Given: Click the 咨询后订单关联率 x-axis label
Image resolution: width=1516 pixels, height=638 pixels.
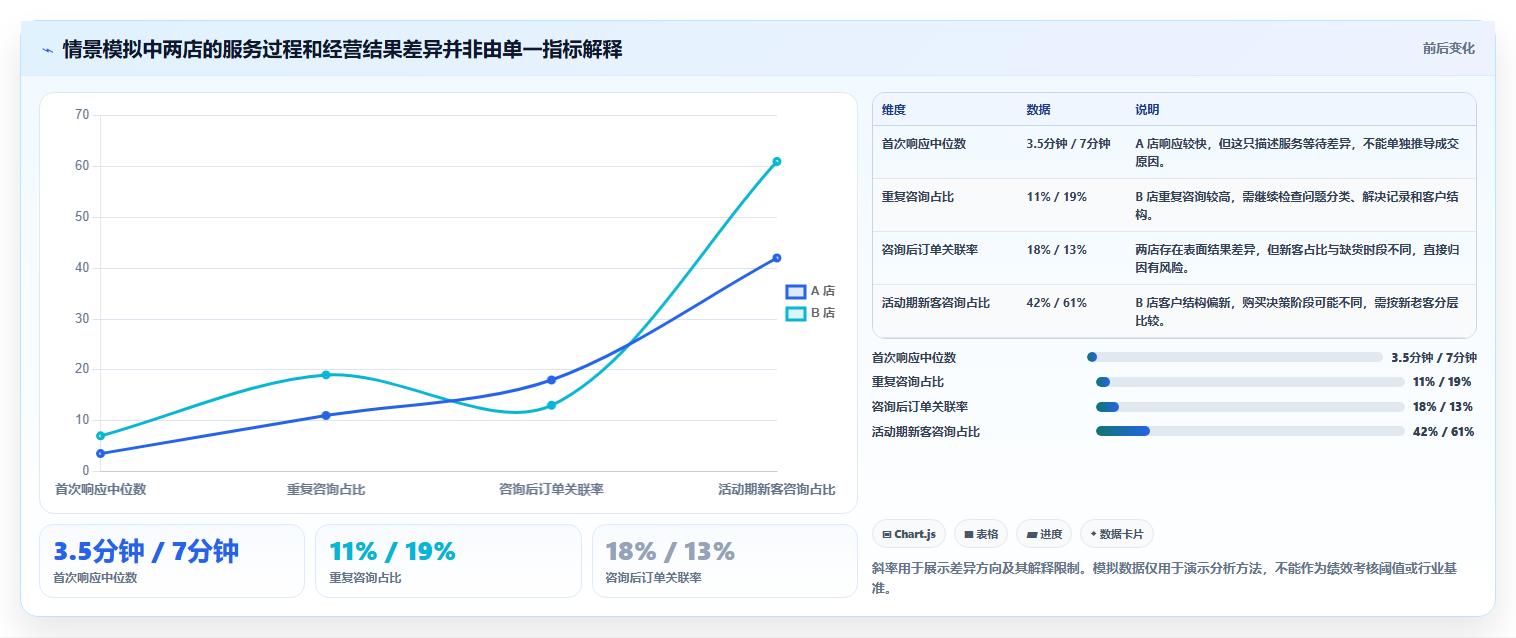Looking at the screenshot, I should click(x=551, y=489).
